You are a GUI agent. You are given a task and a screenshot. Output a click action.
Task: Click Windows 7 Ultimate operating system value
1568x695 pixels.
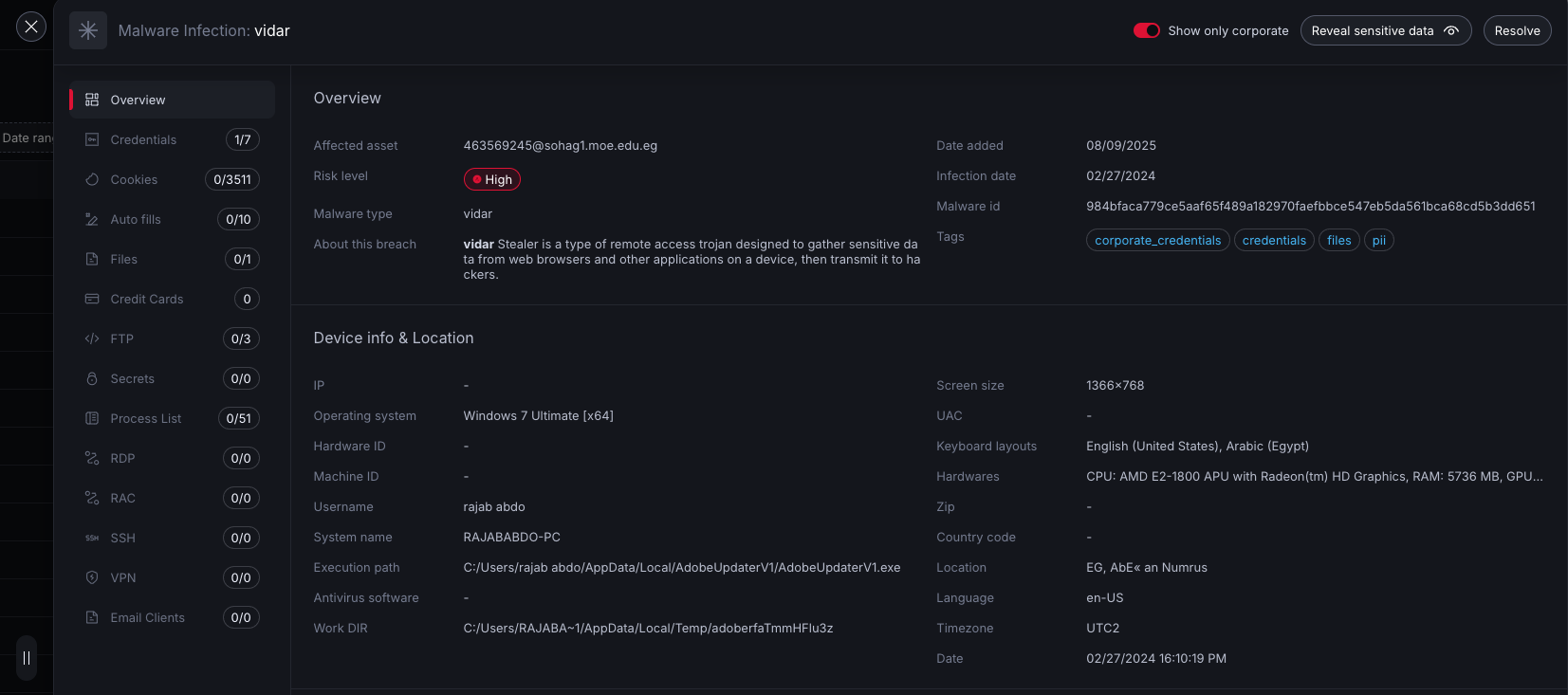click(539, 415)
